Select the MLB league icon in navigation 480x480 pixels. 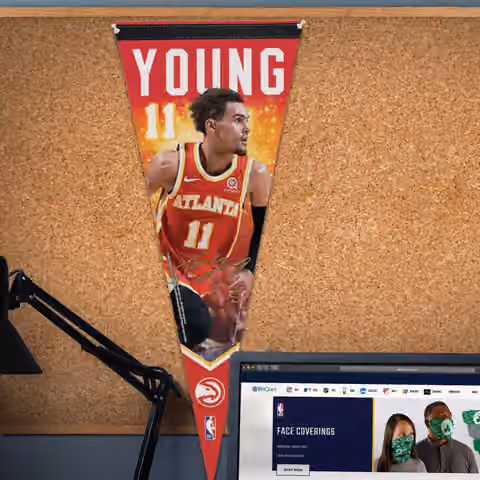click(307, 390)
